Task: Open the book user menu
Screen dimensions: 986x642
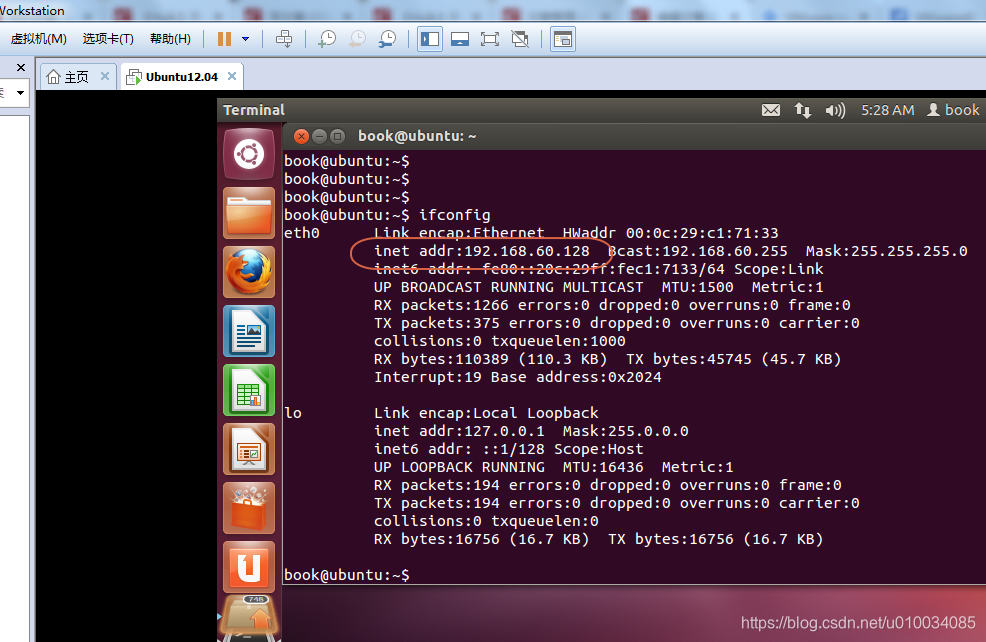Action: tap(953, 110)
